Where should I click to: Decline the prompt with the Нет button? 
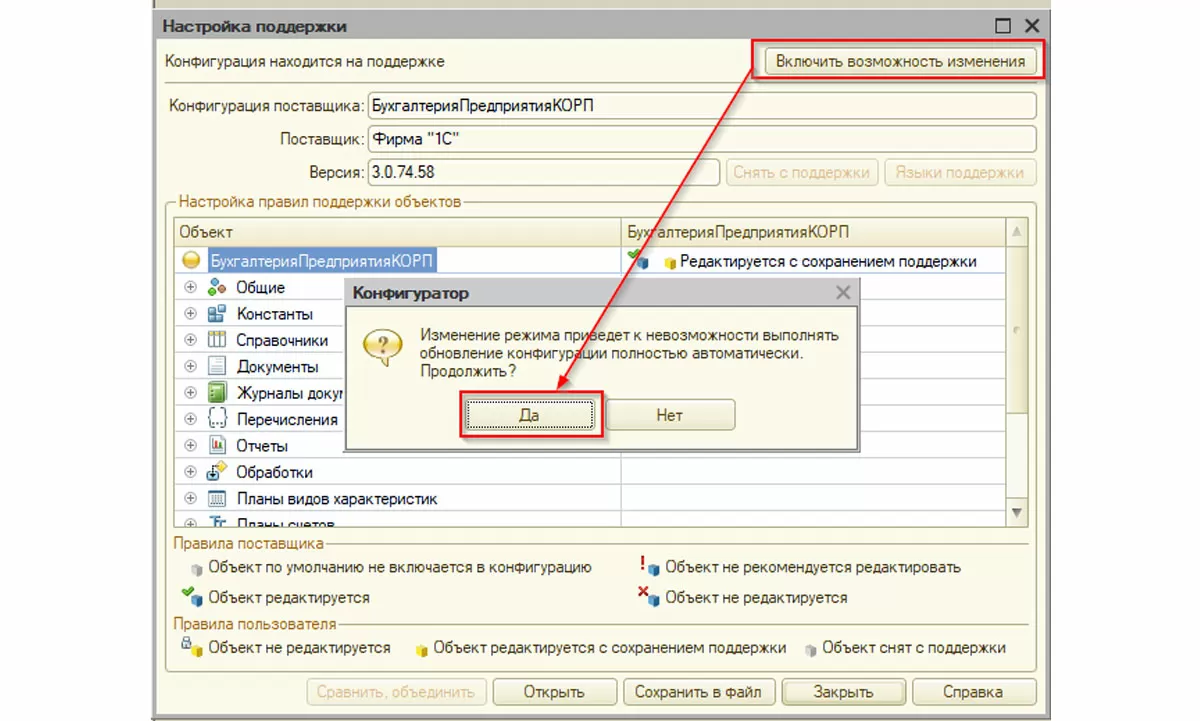point(670,415)
